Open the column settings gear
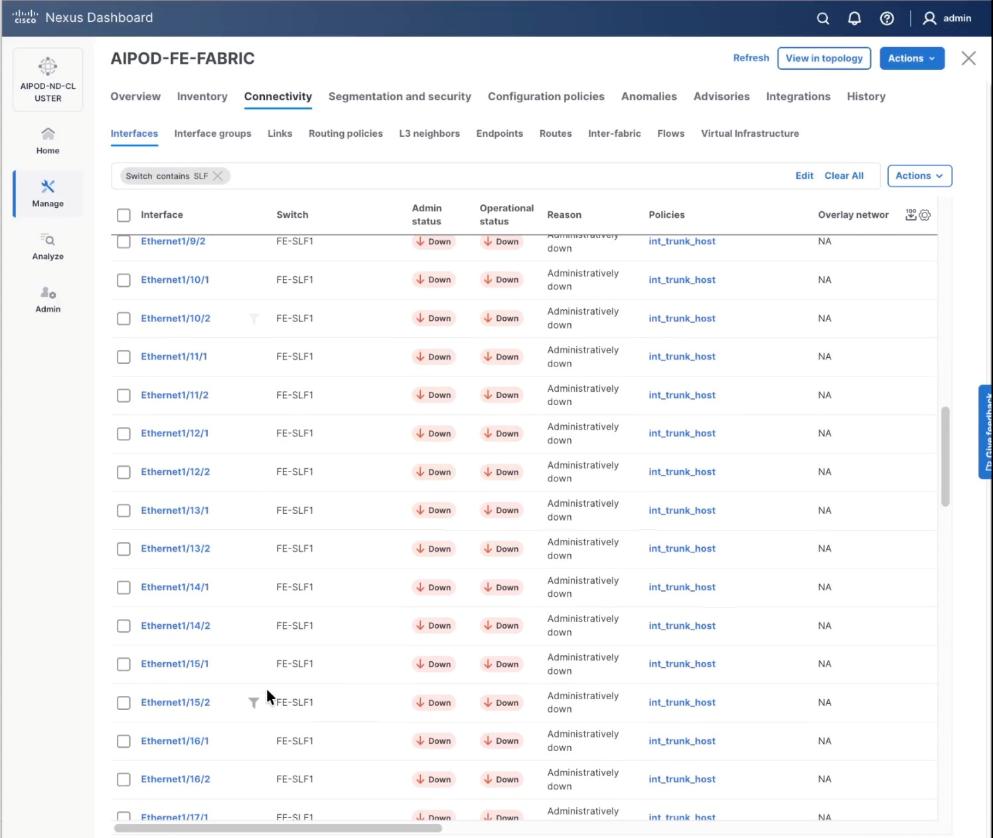993x838 pixels. tap(925, 214)
